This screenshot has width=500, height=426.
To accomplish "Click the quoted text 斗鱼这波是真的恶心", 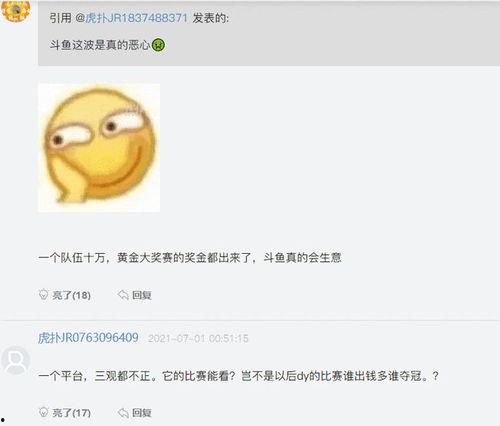I will (x=100, y=45).
